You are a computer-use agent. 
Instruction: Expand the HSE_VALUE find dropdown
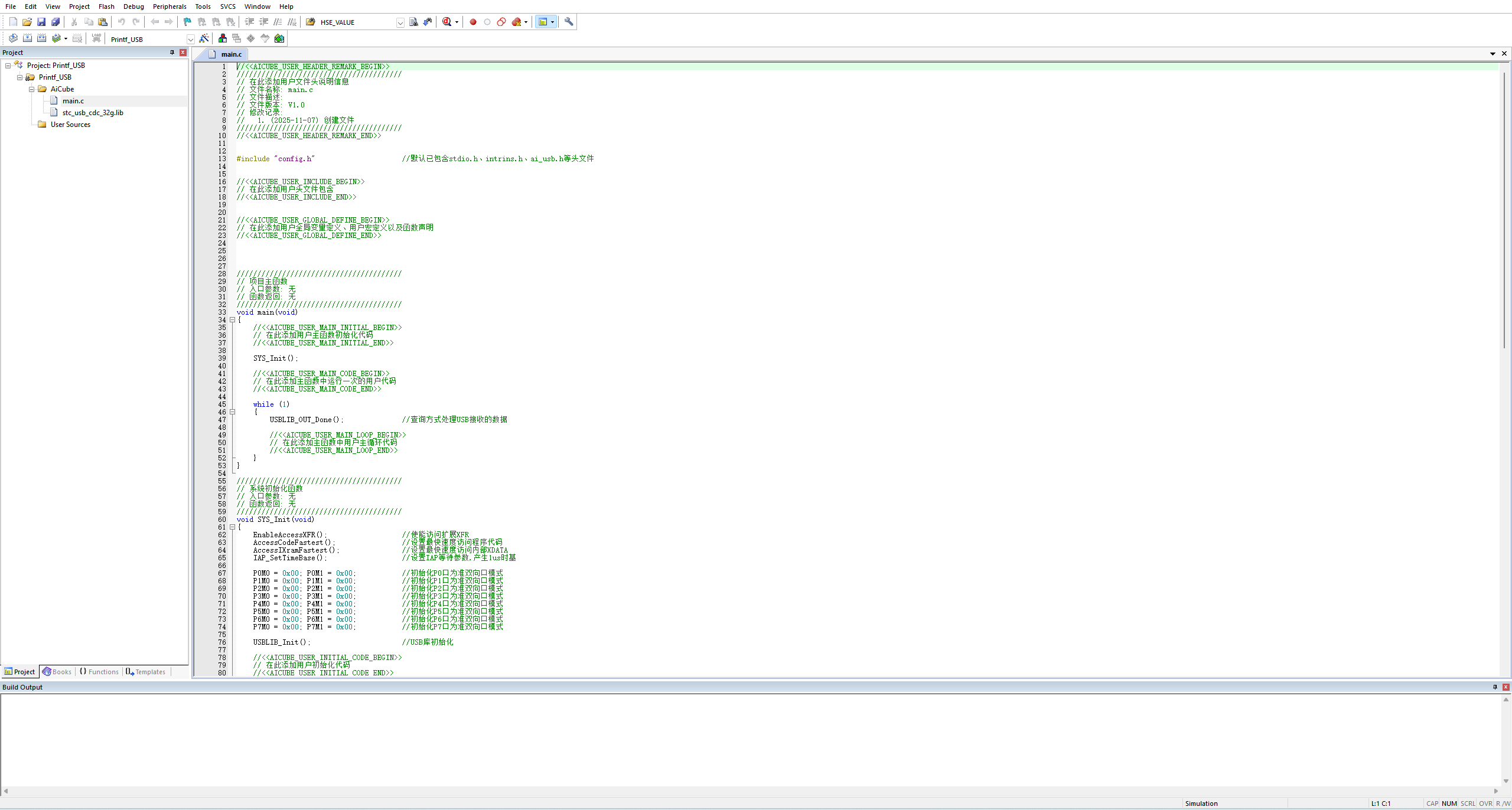400,22
